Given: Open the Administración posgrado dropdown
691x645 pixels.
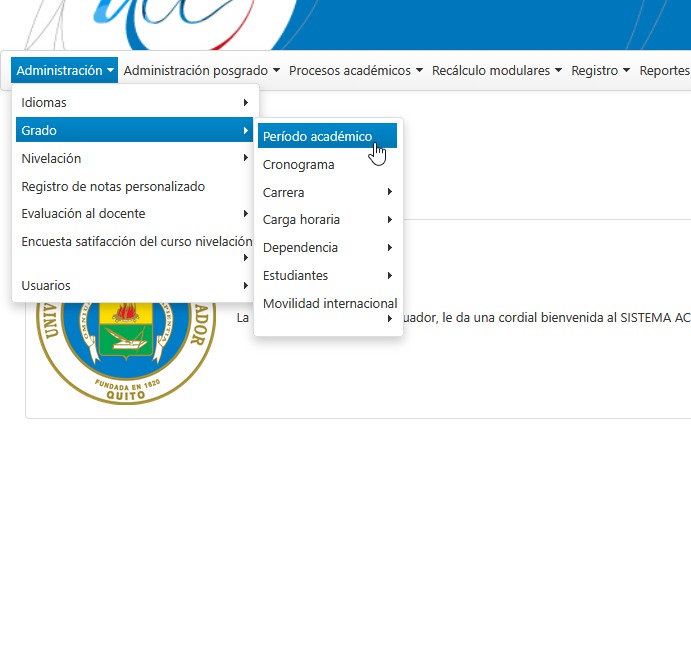Looking at the screenshot, I should 201,71.
